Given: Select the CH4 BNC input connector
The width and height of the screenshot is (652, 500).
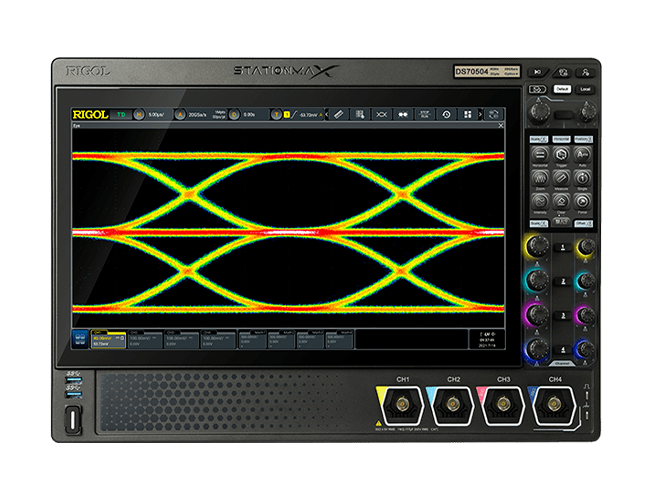Looking at the screenshot, I should click(x=554, y=404).
